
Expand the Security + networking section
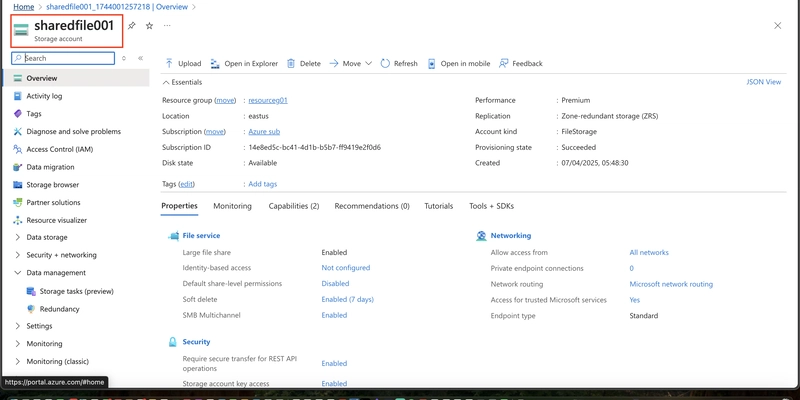pyautogui.click(x=61, y=255)
